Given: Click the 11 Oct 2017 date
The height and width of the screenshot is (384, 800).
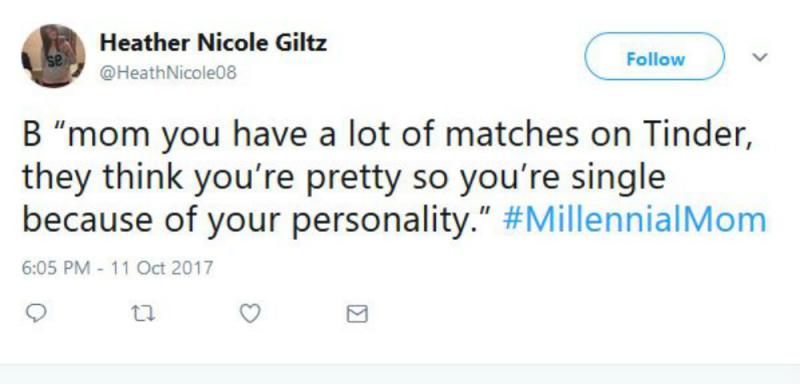Looking at the screenshot, I should pyautogui.click(x=162, y=267).
